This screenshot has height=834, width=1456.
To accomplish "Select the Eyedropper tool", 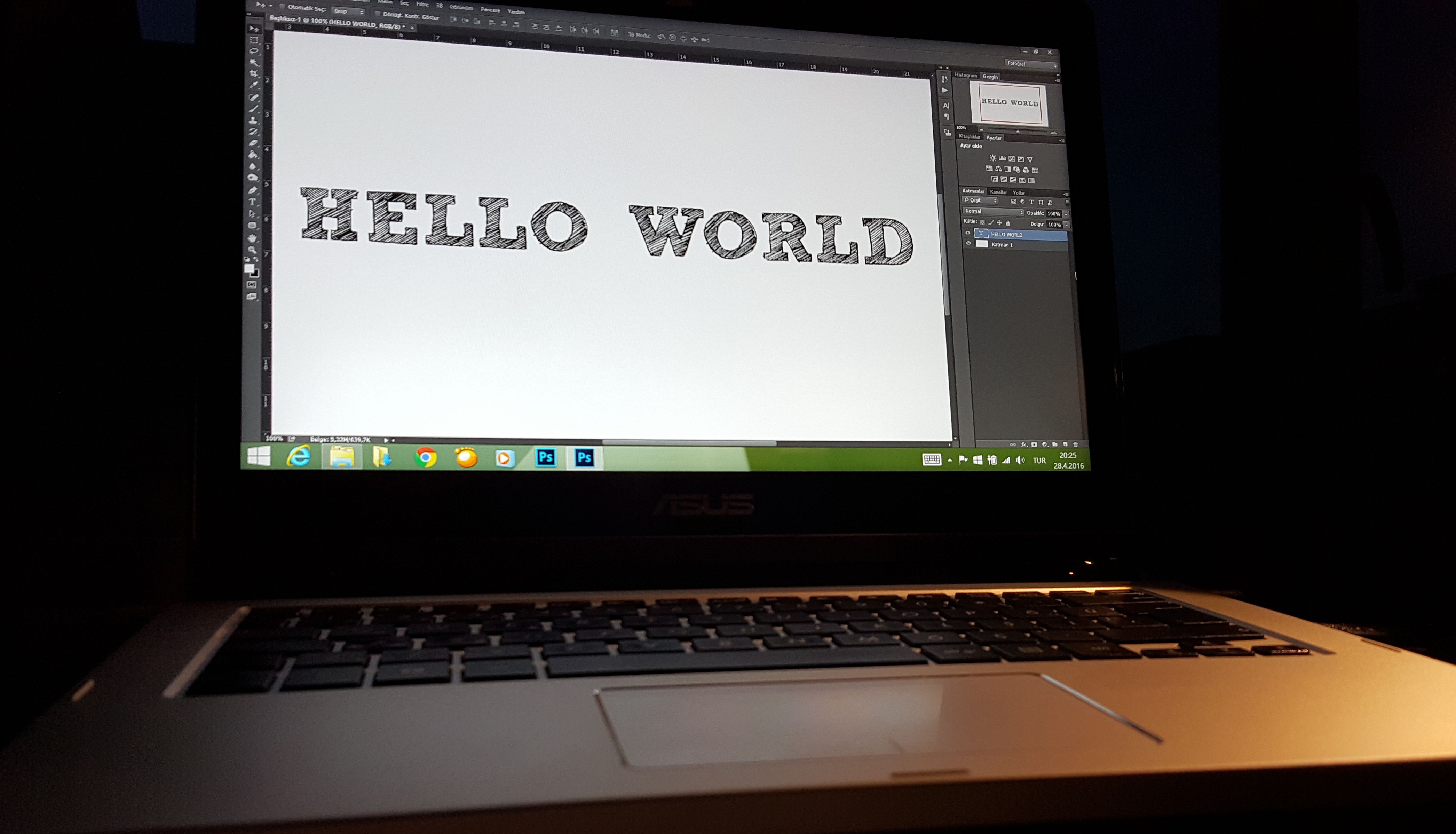I will (x=254, y=86).
